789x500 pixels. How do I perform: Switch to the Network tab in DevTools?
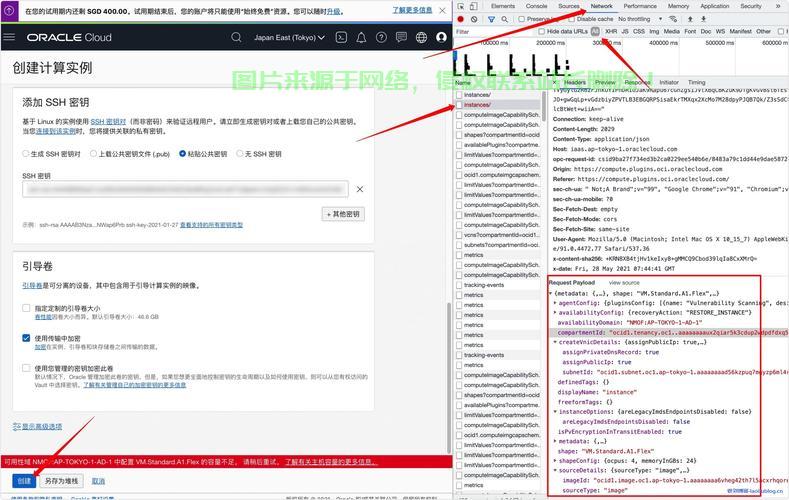601,6
